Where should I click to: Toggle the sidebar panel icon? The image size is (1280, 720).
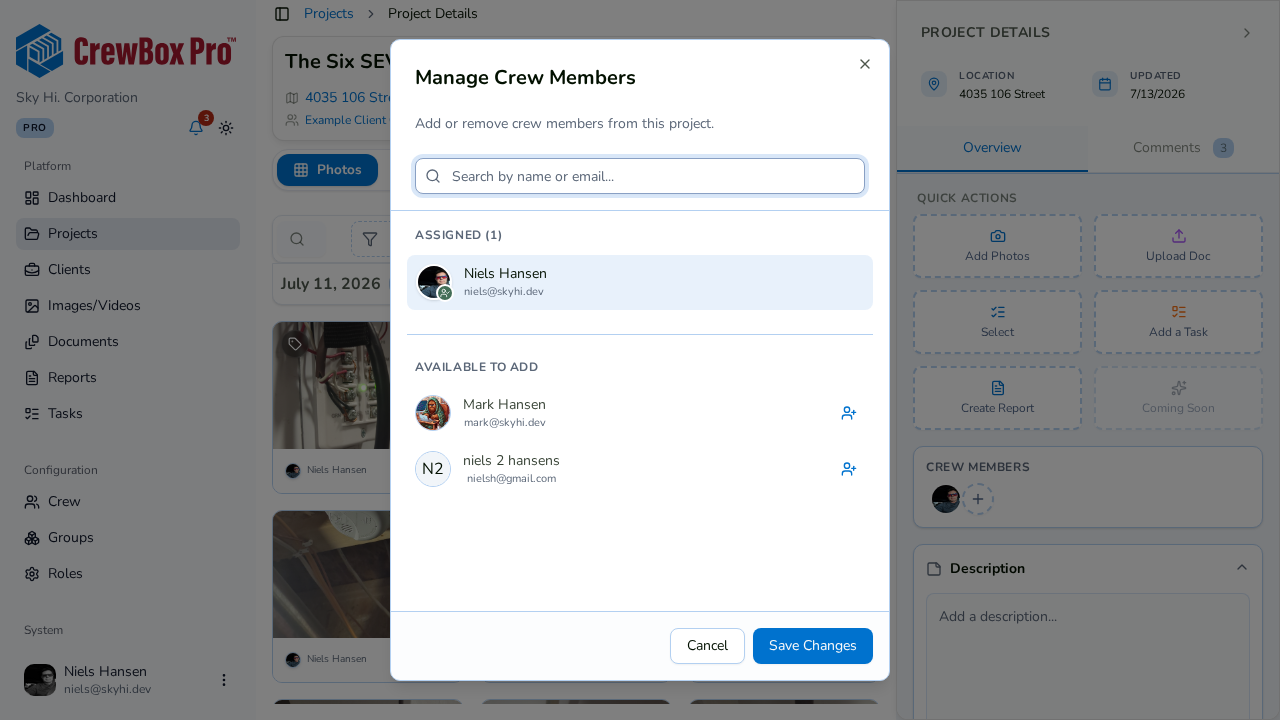(x=282, y=14)
